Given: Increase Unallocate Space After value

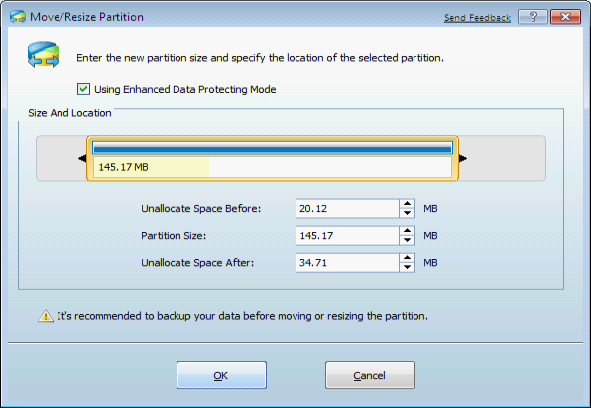Looking at the screenshot, I should [407, 258].
